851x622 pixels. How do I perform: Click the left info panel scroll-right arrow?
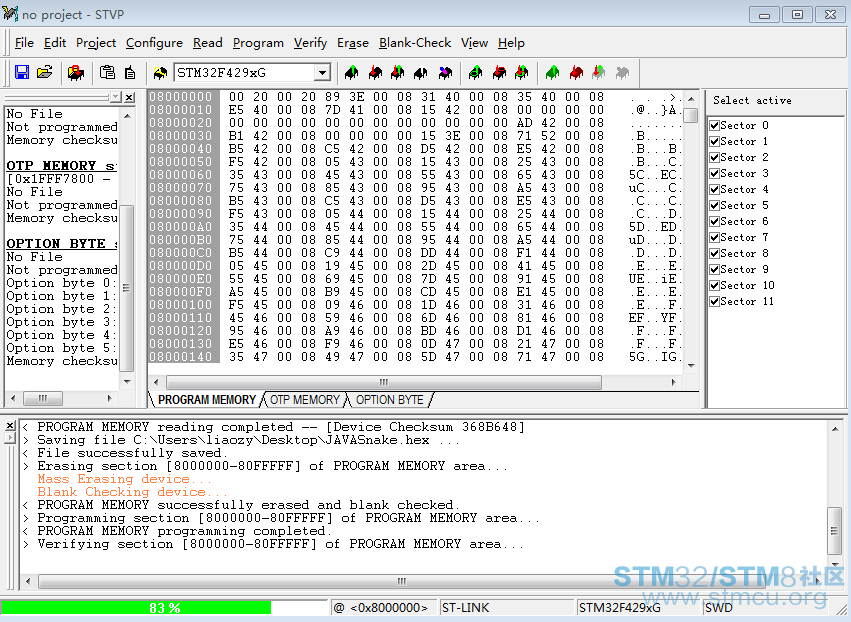pyautogui.click(x=110, y=398)
